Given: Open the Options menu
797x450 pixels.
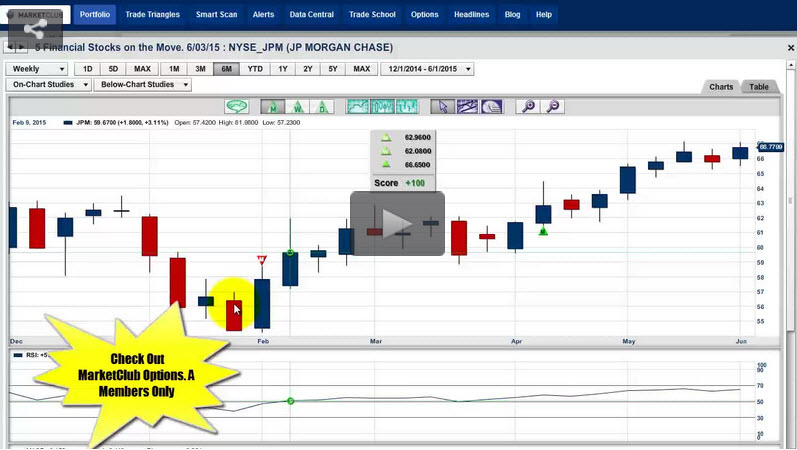Looking at the screenshot, I should pos(424,14).
